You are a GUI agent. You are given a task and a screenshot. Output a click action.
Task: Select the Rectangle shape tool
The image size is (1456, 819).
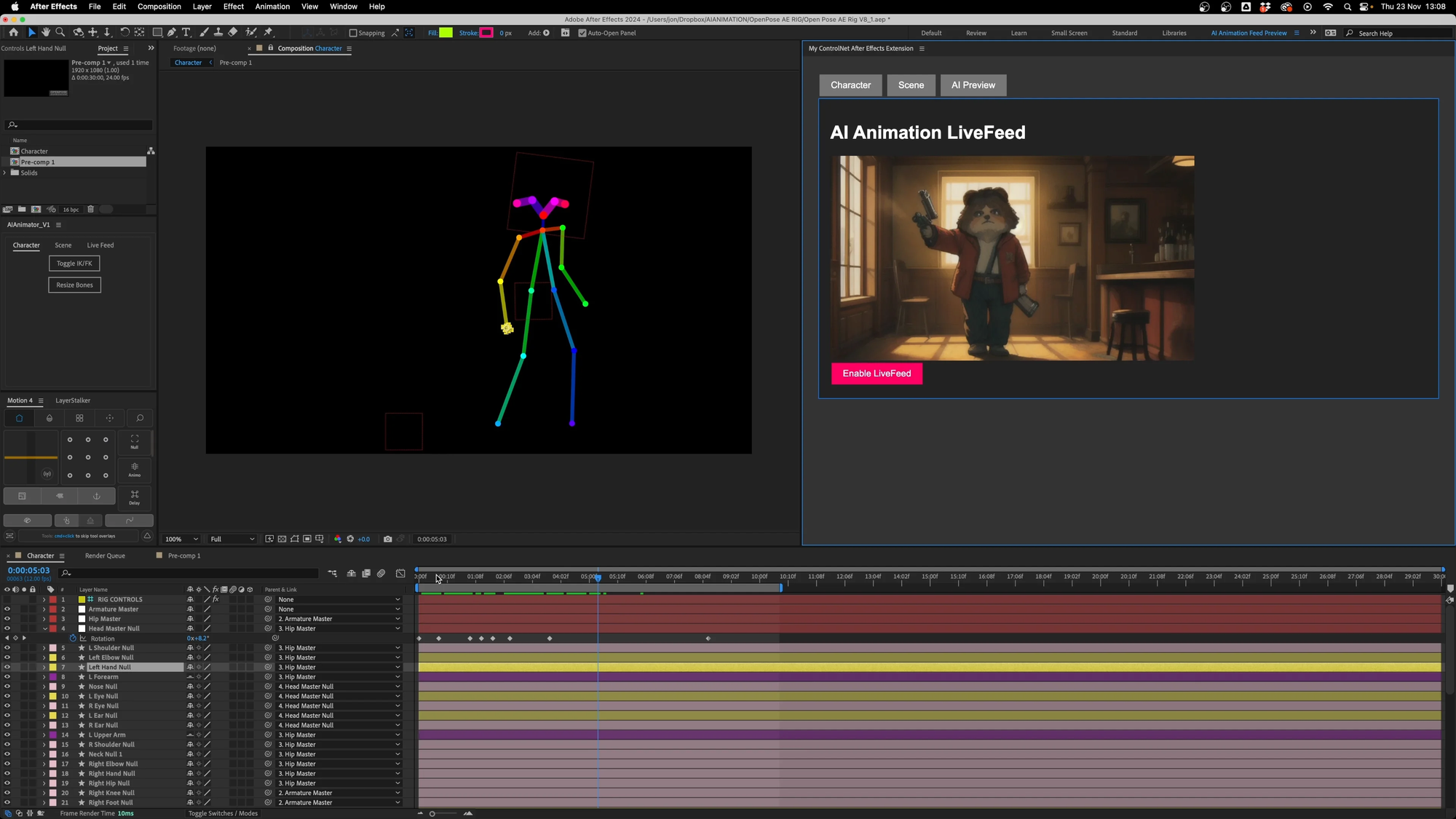pyautogui.click(x=157, y=33)
